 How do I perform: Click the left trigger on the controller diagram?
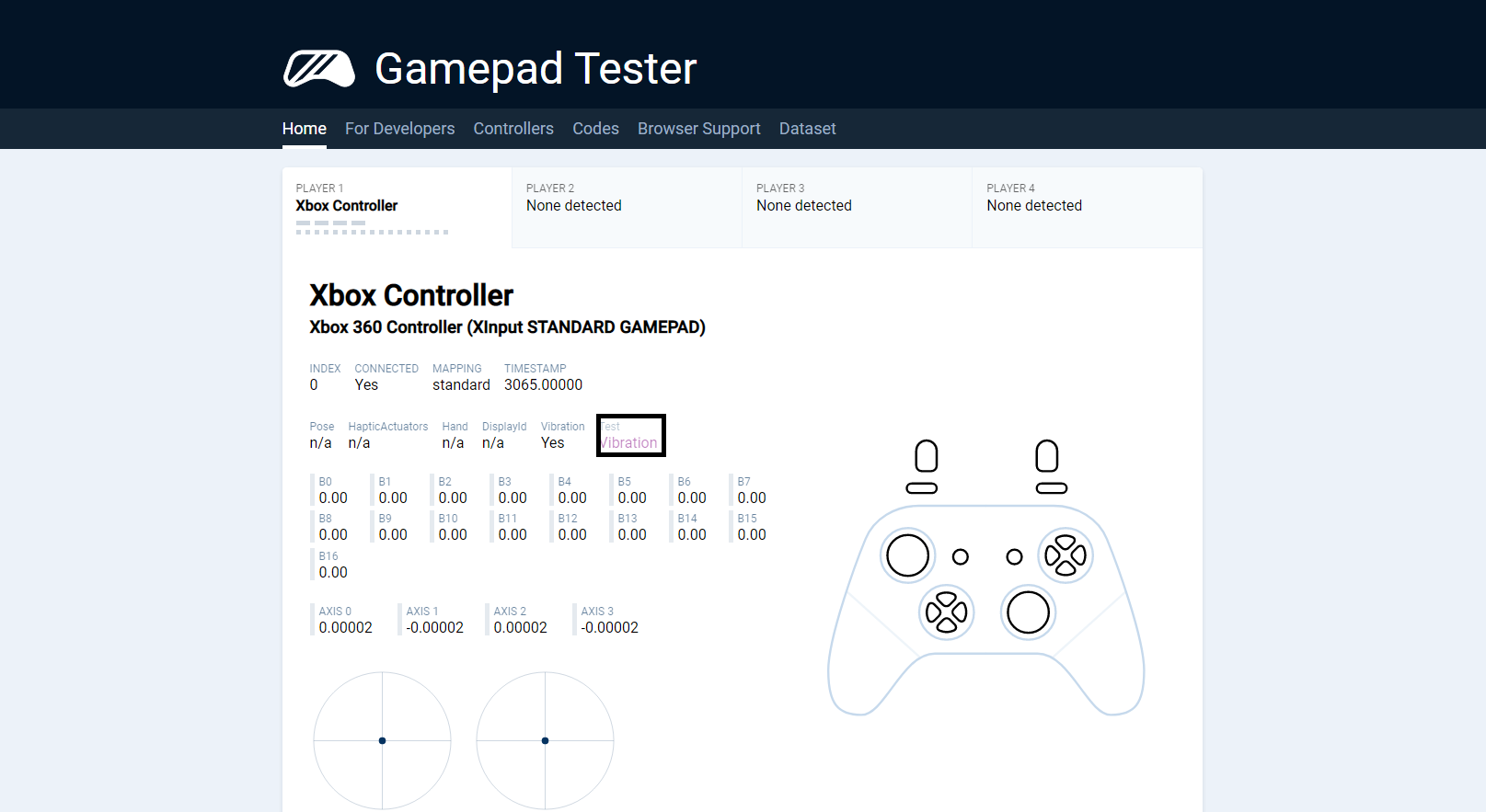(927, 456)
